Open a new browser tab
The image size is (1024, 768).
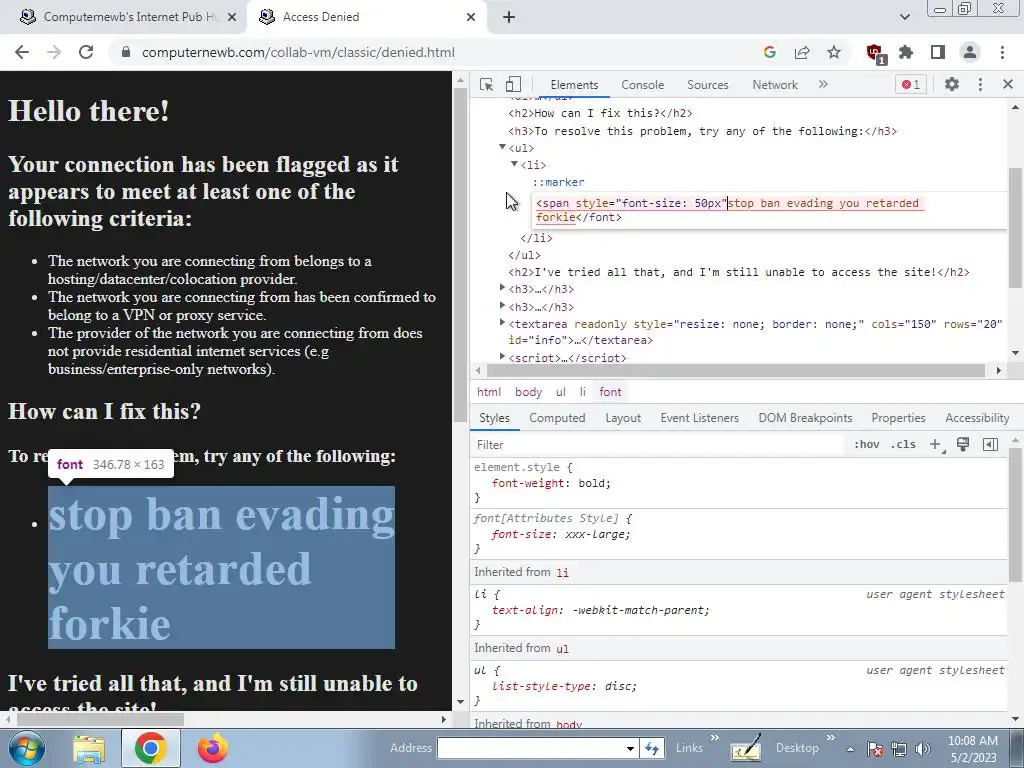[509, 17]
